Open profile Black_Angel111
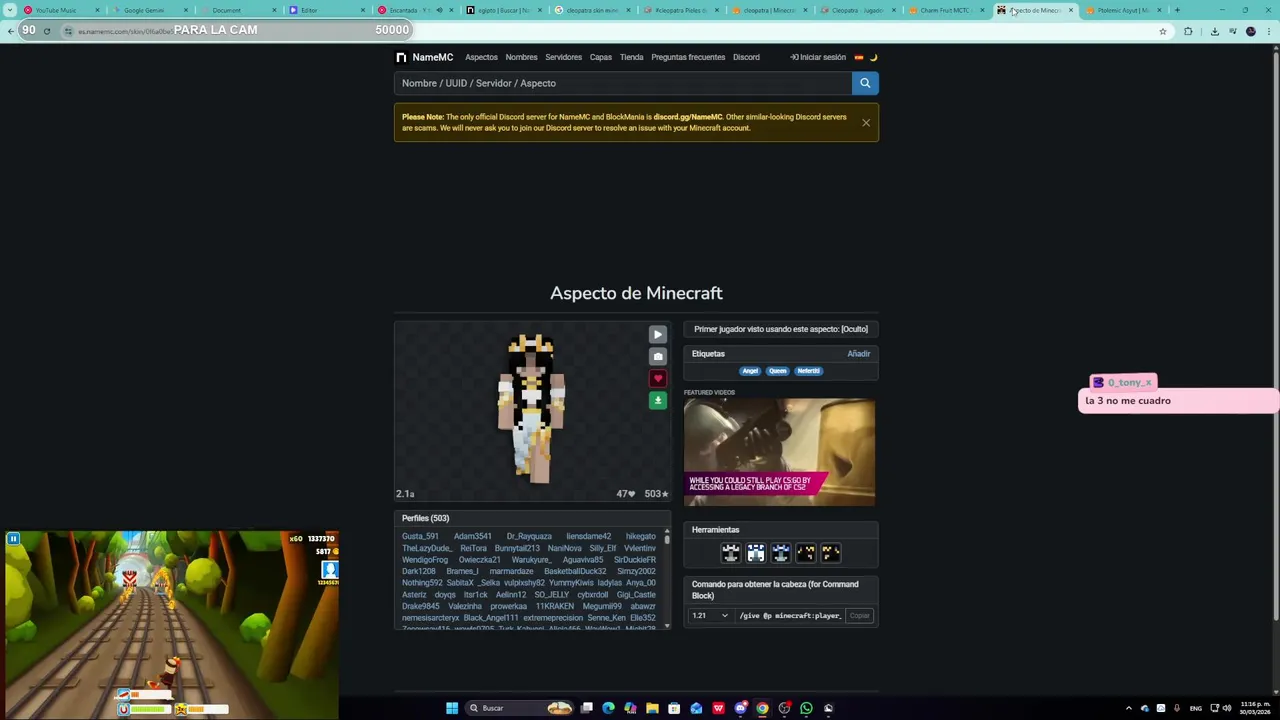 tap(490, 618)
